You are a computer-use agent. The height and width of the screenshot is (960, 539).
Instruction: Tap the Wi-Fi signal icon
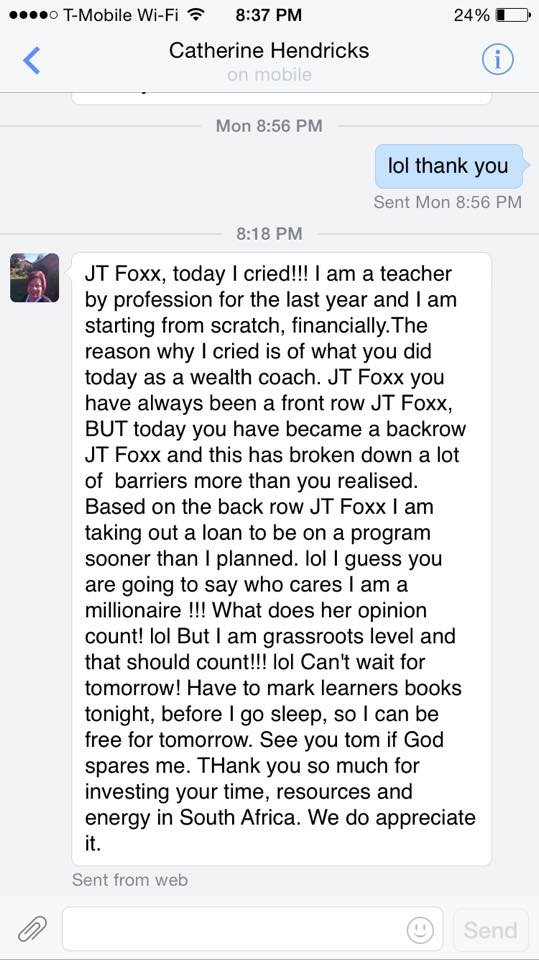(195, 15)
